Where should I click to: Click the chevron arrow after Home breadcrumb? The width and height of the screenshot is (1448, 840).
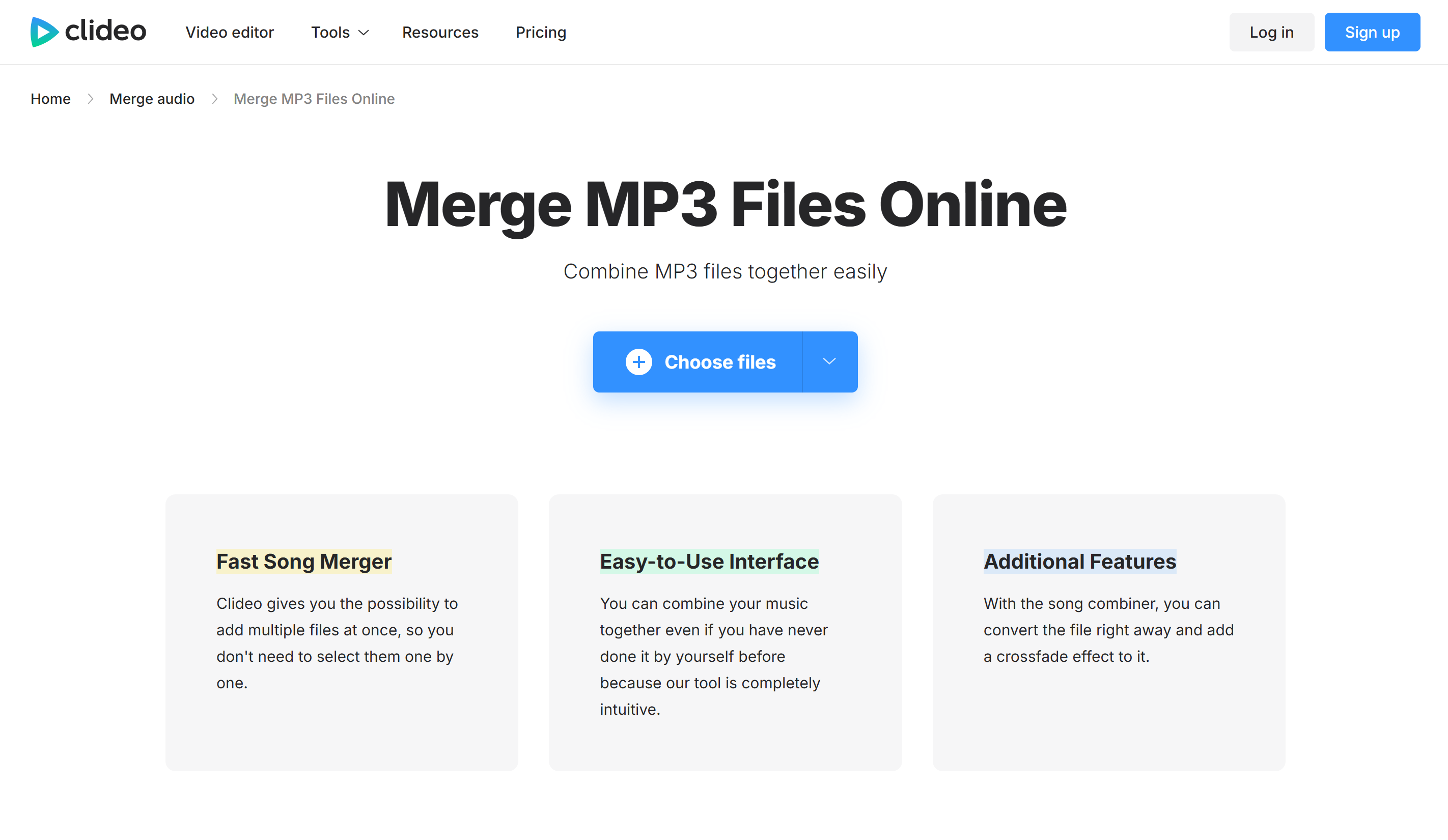(90, 99)
